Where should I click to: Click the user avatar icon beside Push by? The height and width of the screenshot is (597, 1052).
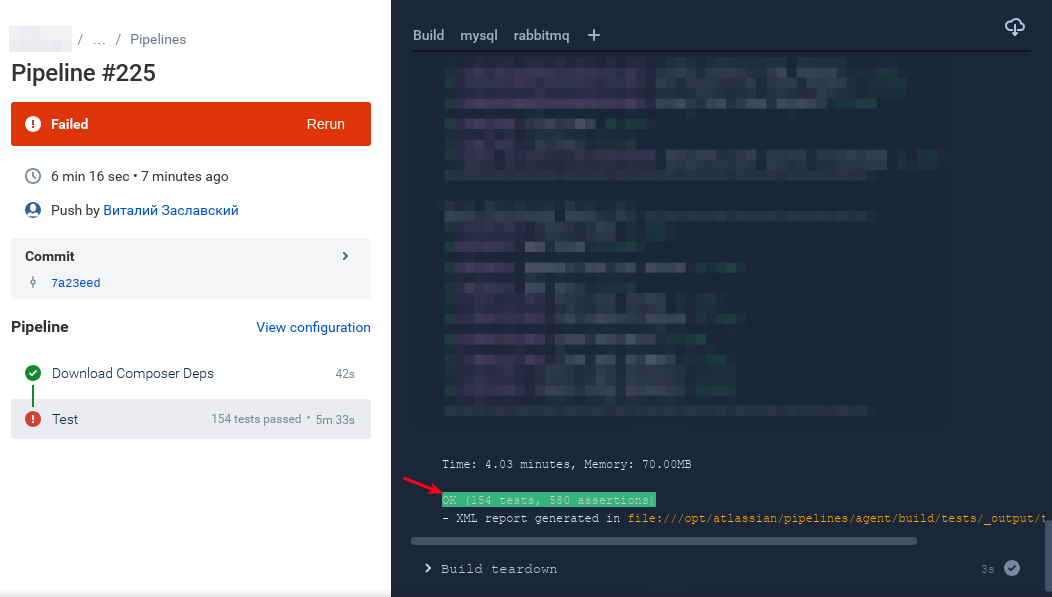[33, 210]
